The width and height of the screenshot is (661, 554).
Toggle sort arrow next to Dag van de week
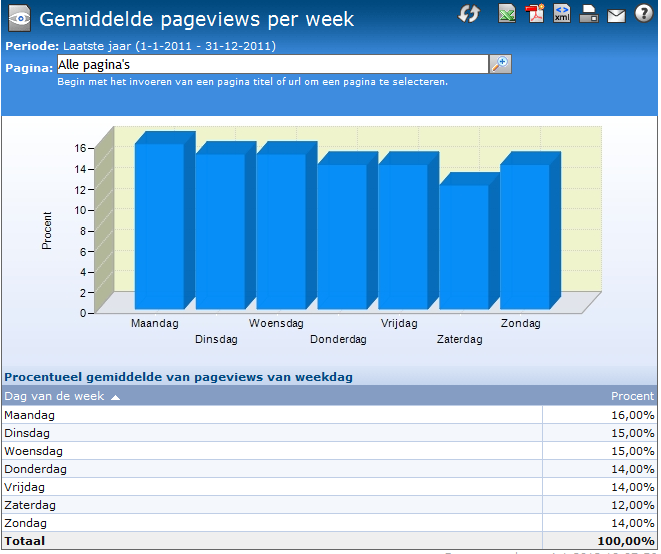pos(115,397)
